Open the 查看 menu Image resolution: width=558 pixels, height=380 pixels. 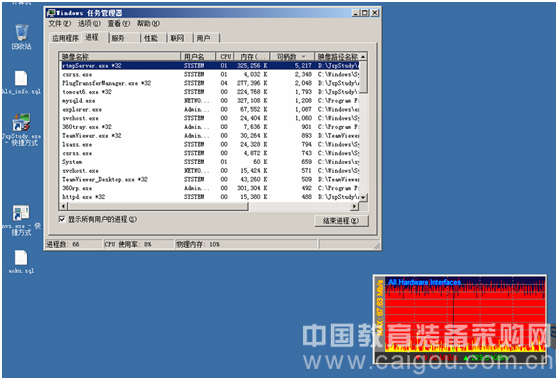[119, 23]
